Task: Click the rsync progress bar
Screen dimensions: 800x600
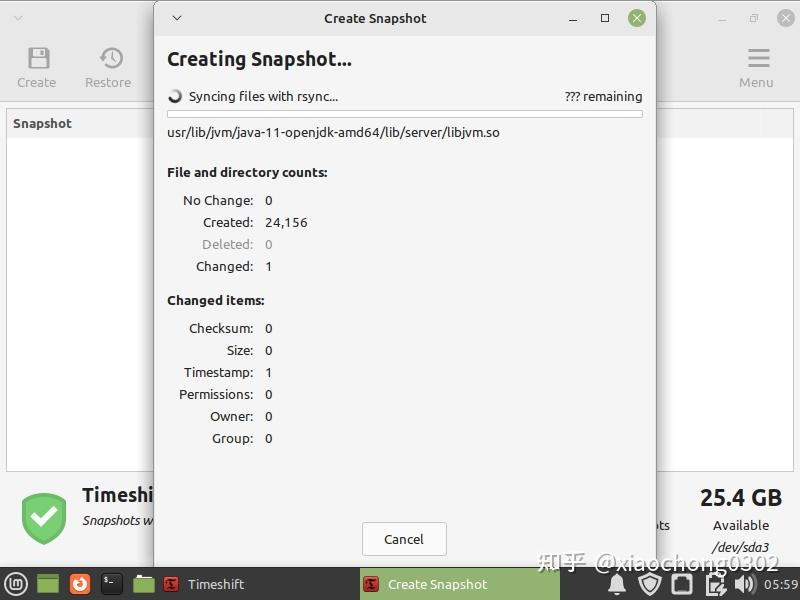Action: [x=404, y=113]
